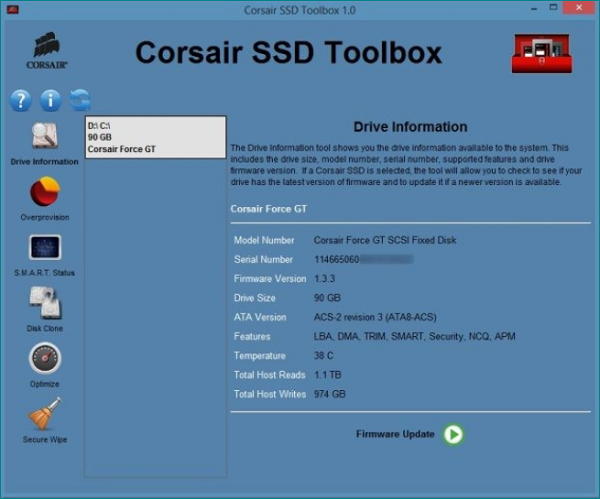Click the Features label

[x=252, y=336]
